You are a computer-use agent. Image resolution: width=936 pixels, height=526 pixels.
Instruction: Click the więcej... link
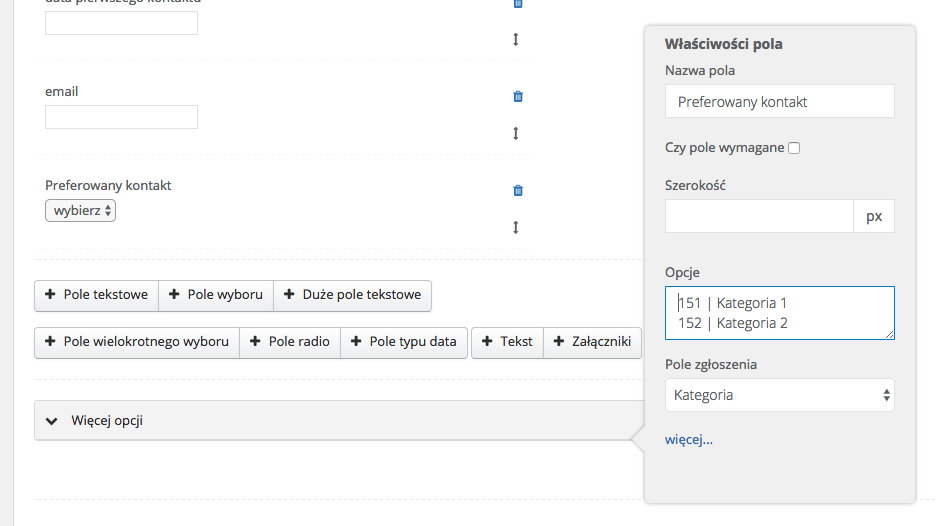[x=688, y=439]
